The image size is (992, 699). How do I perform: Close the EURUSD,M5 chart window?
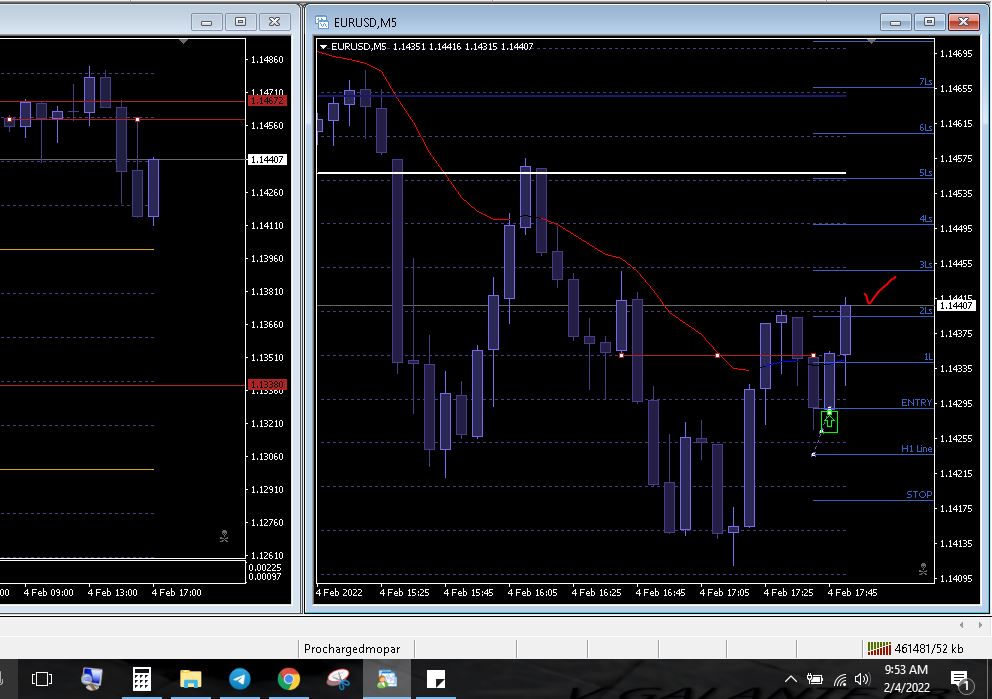(964, 22)
